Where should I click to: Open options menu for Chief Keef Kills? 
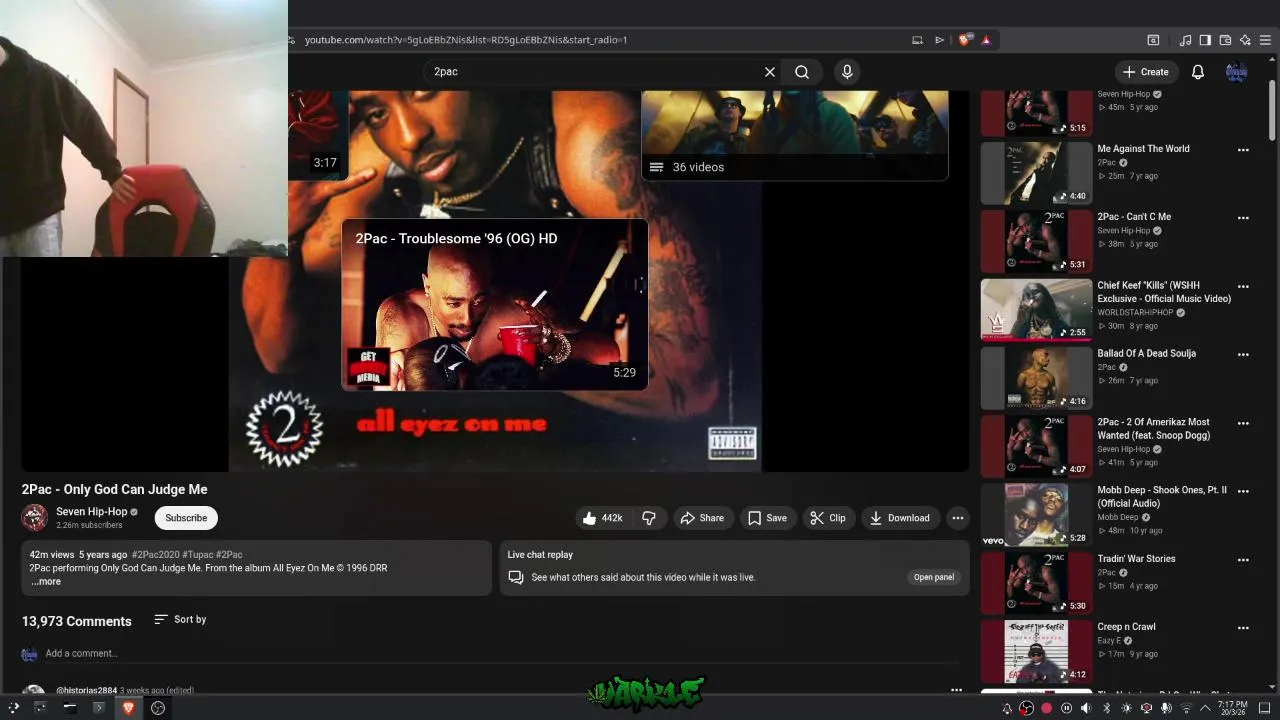click(x=1243, y=286)
